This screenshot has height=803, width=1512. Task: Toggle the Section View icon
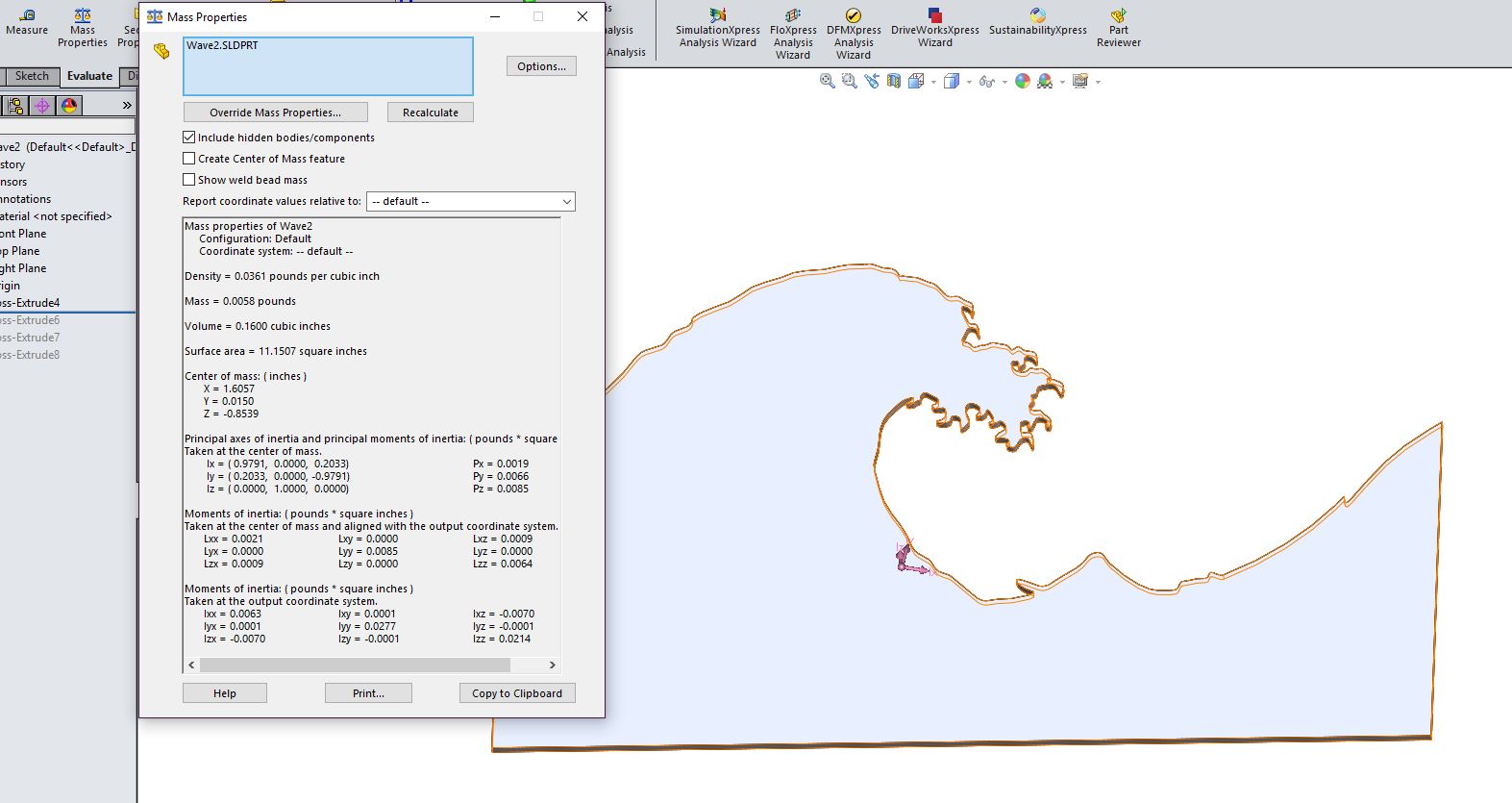pyautogui.click(x=894, y=82)
